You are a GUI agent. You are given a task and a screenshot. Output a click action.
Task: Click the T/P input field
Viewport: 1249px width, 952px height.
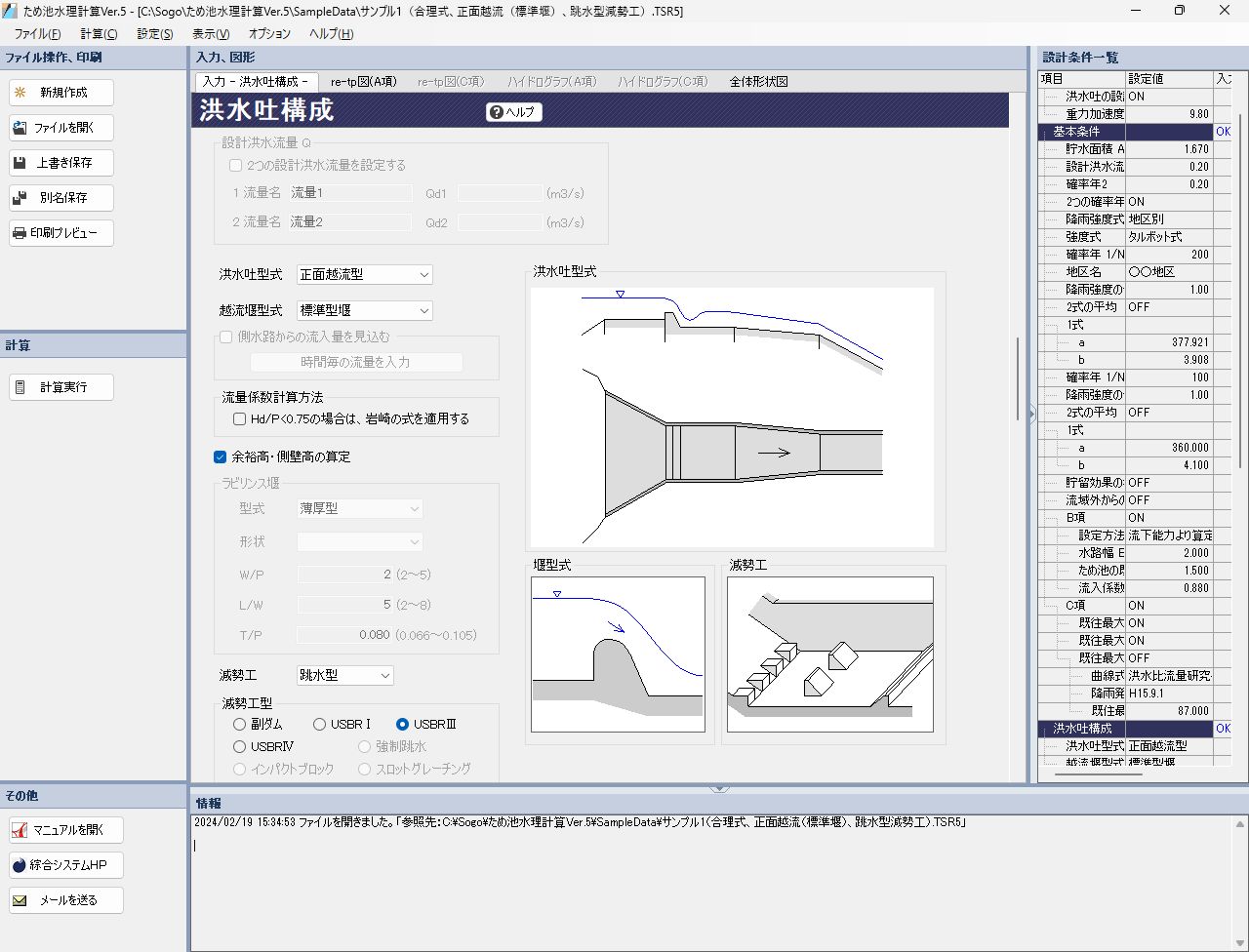point(344,635)
